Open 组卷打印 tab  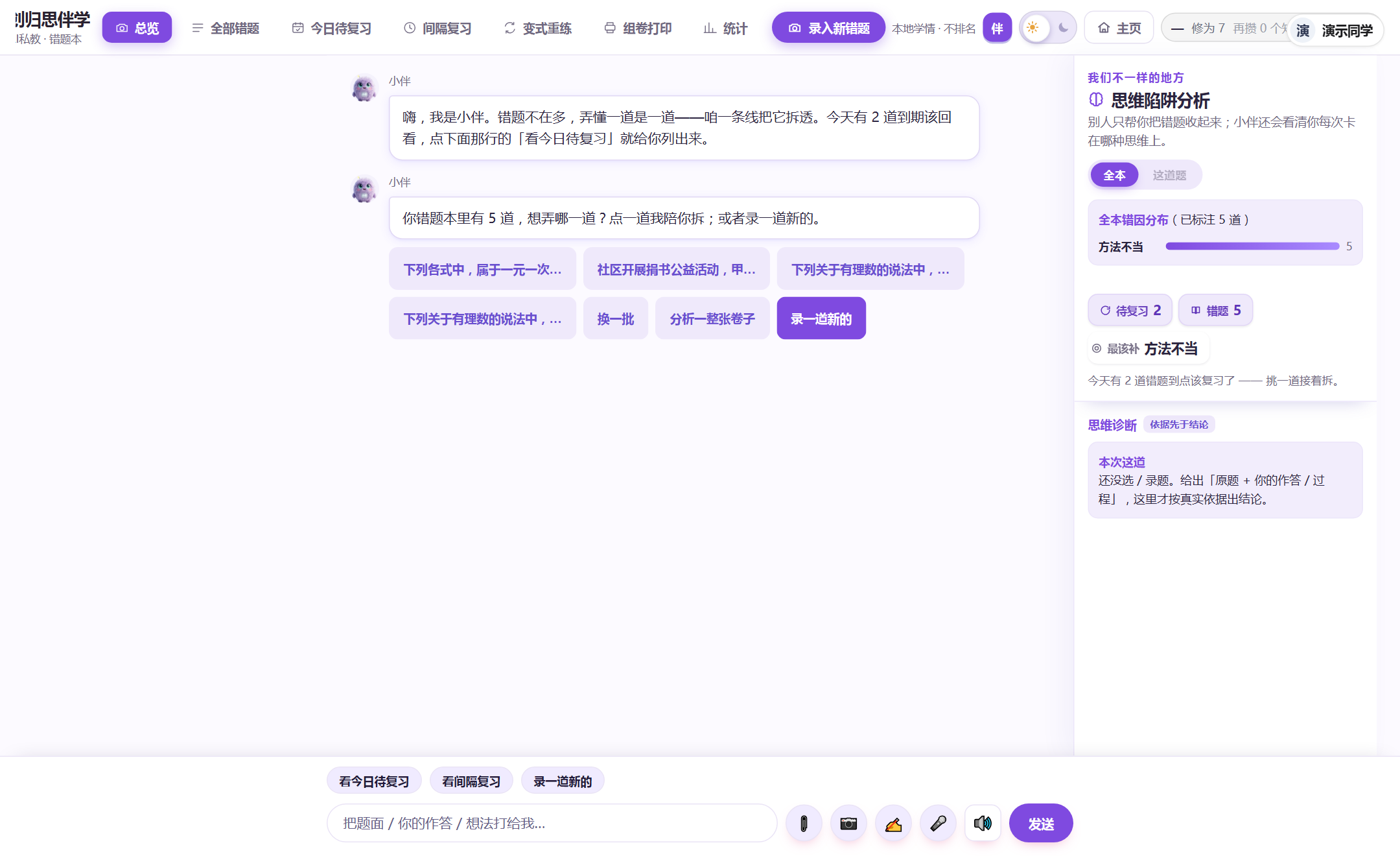pyautogui.click(x=638, y=28)
